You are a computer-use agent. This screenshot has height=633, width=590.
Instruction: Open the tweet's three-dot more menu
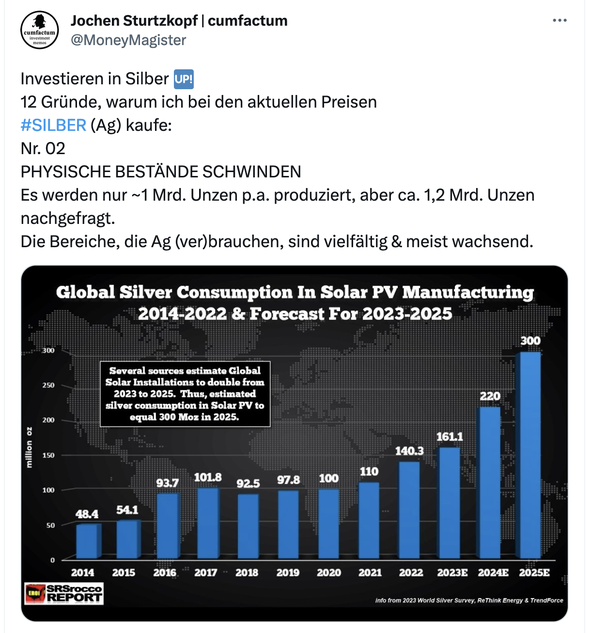coord(559,21)
